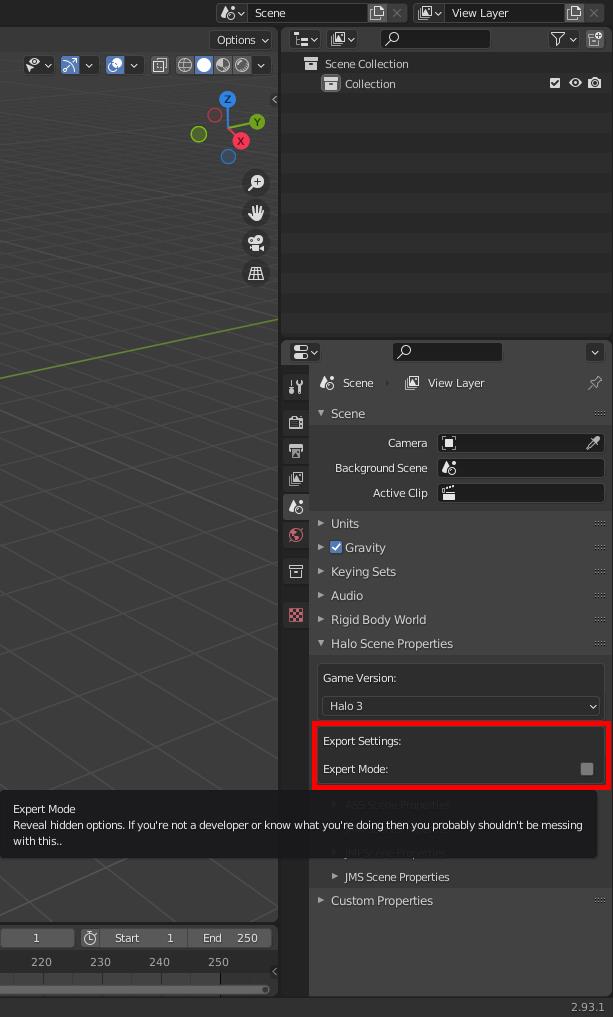
Task: Uncheck exclude checkbox for Collection
Action: (x=555, y=83)
